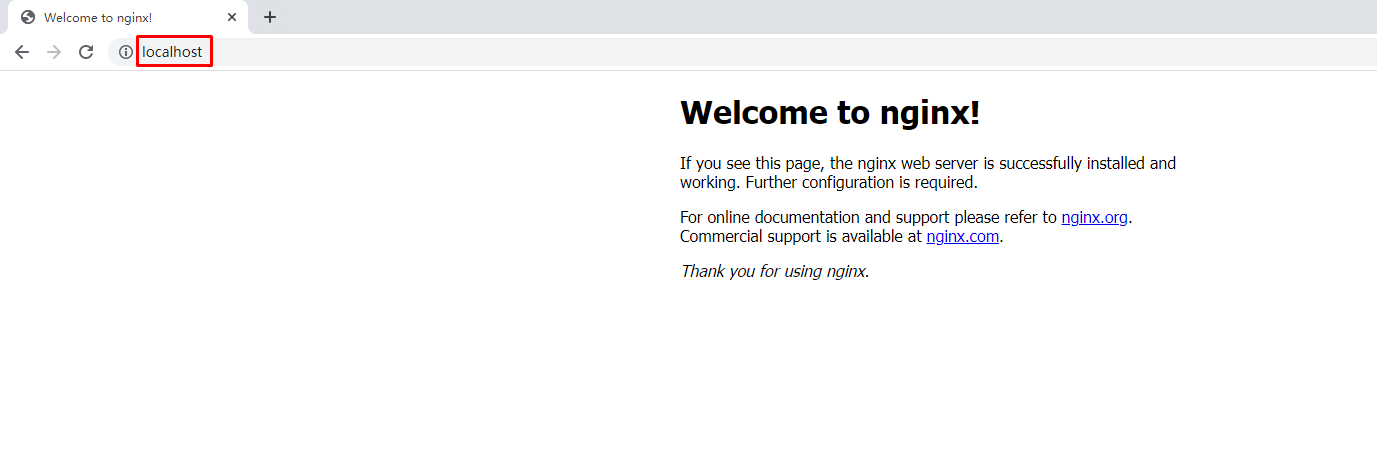Open the nginx.org link
This screenshot has width=1377, height=469.
1095,217
